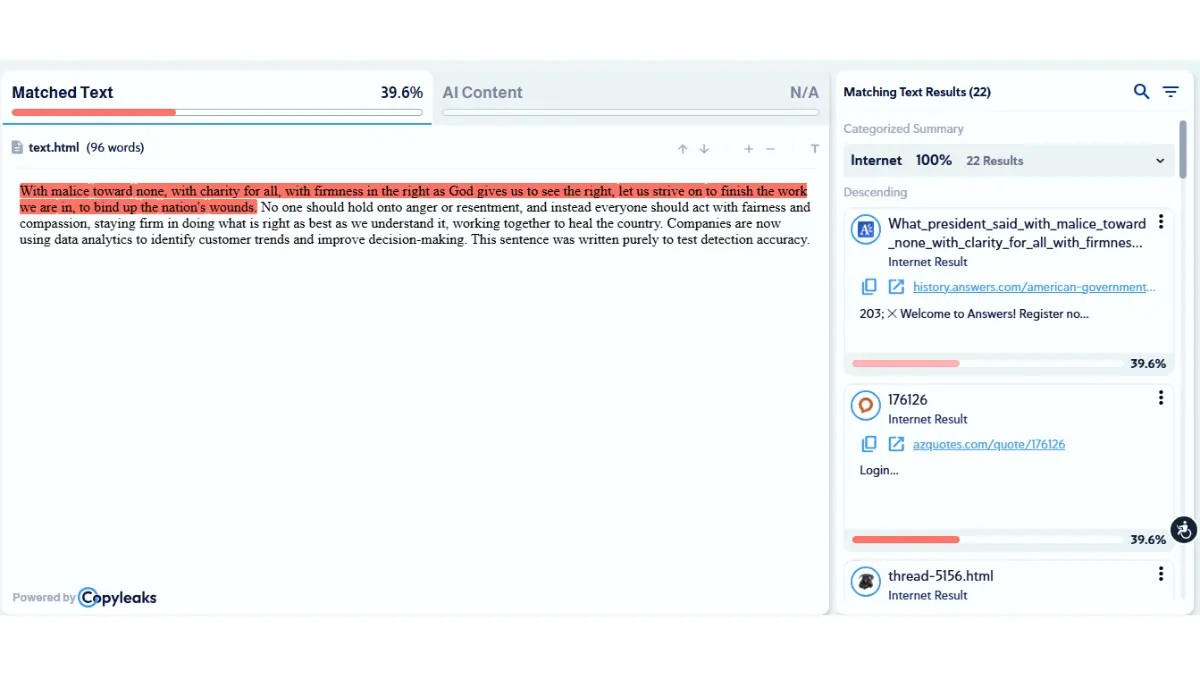The image size is (1200, 675).
Task: Click the document icon beside text.html
Action: [x=17, y=147]
